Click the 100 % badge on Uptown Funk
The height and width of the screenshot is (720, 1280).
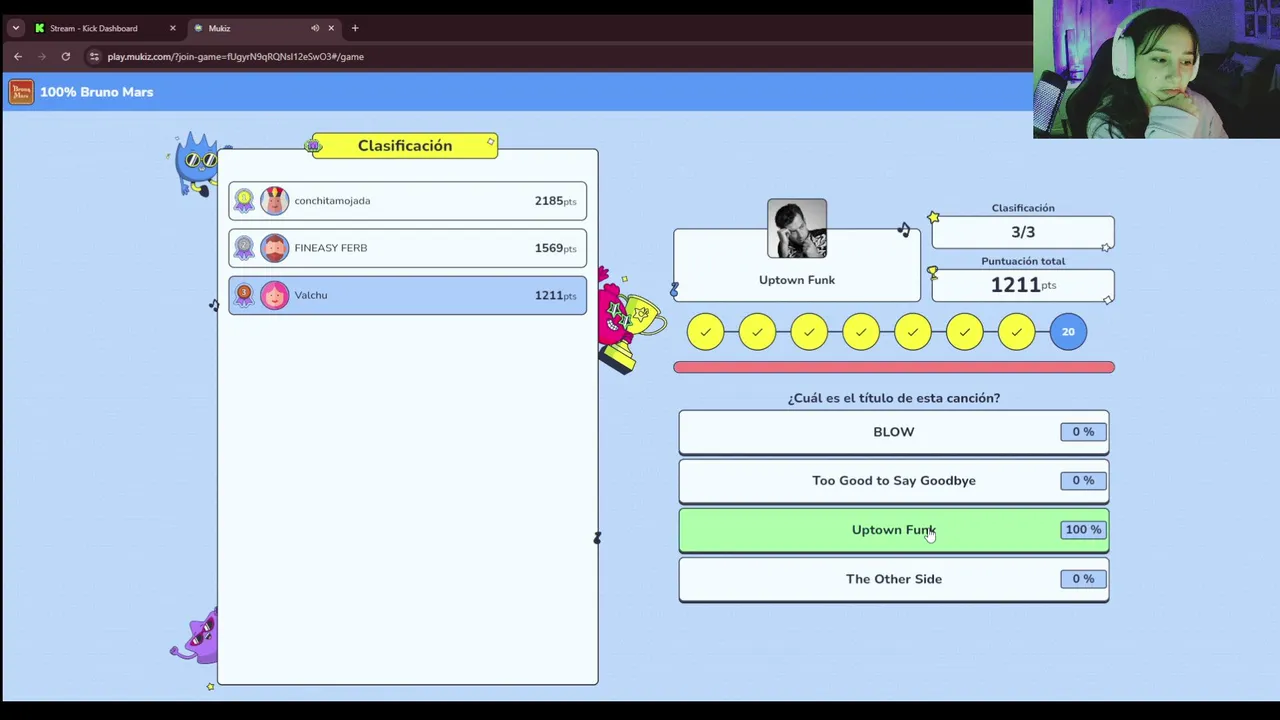coord(1083,530)
